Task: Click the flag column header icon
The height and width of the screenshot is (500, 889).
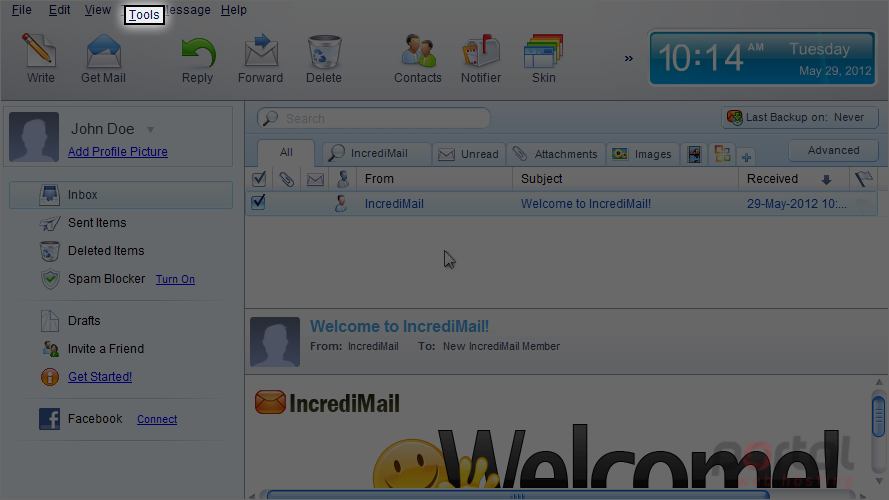Action: tap(863, 179)
